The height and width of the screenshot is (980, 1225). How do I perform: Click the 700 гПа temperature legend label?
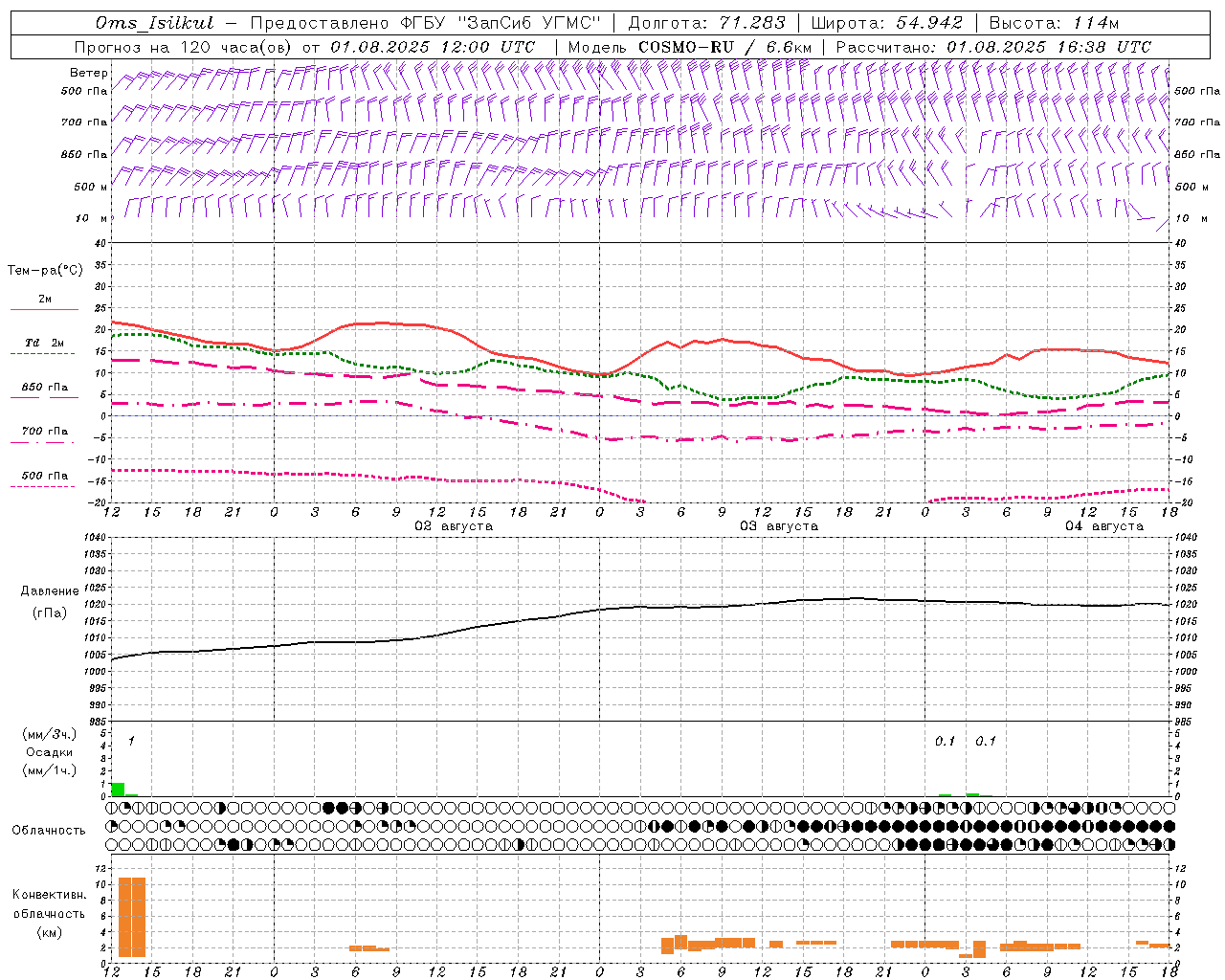coord(44,431)
